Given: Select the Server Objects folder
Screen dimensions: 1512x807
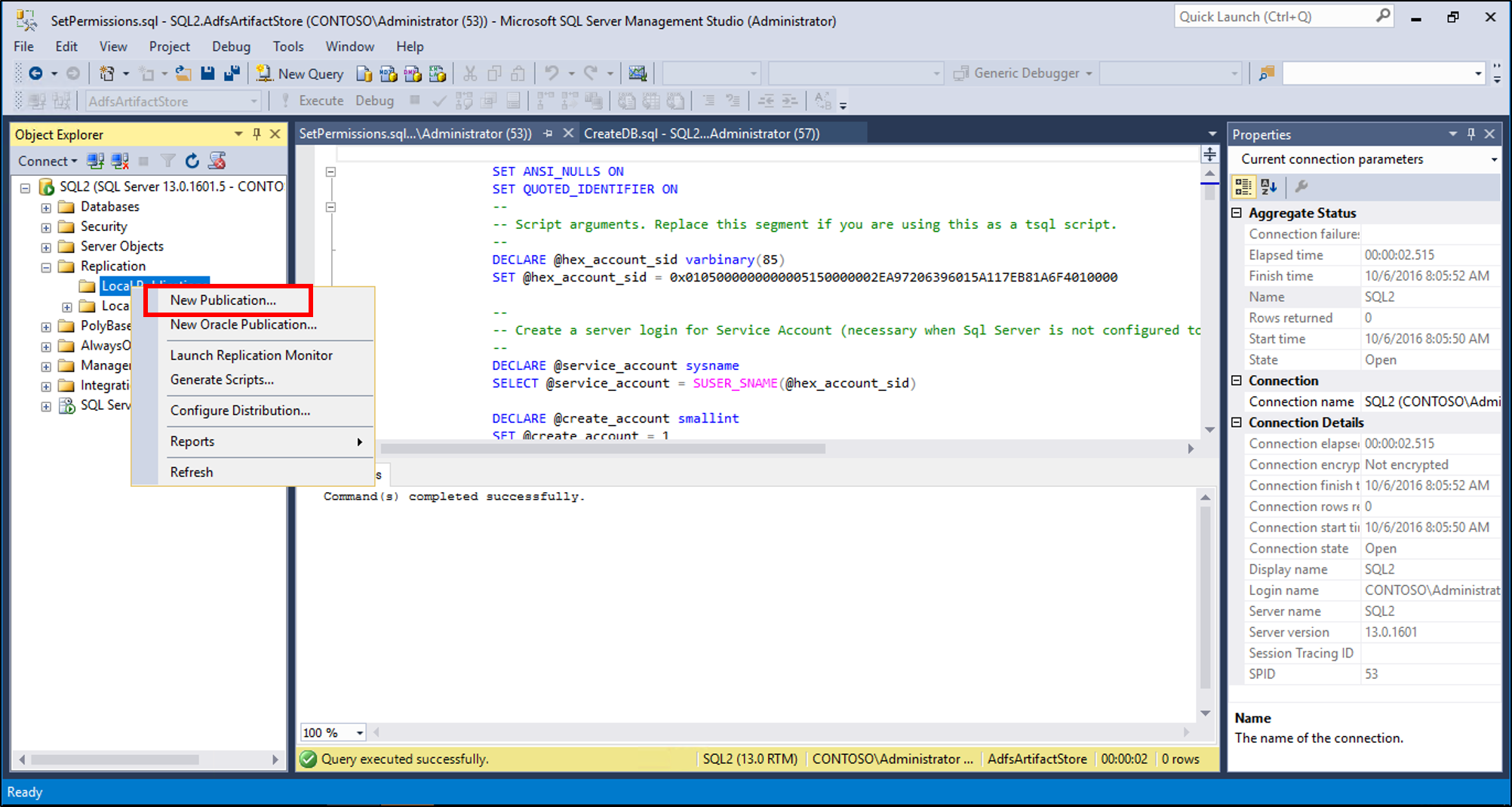Looking at the screenshot, I should [x=121, y=247].
